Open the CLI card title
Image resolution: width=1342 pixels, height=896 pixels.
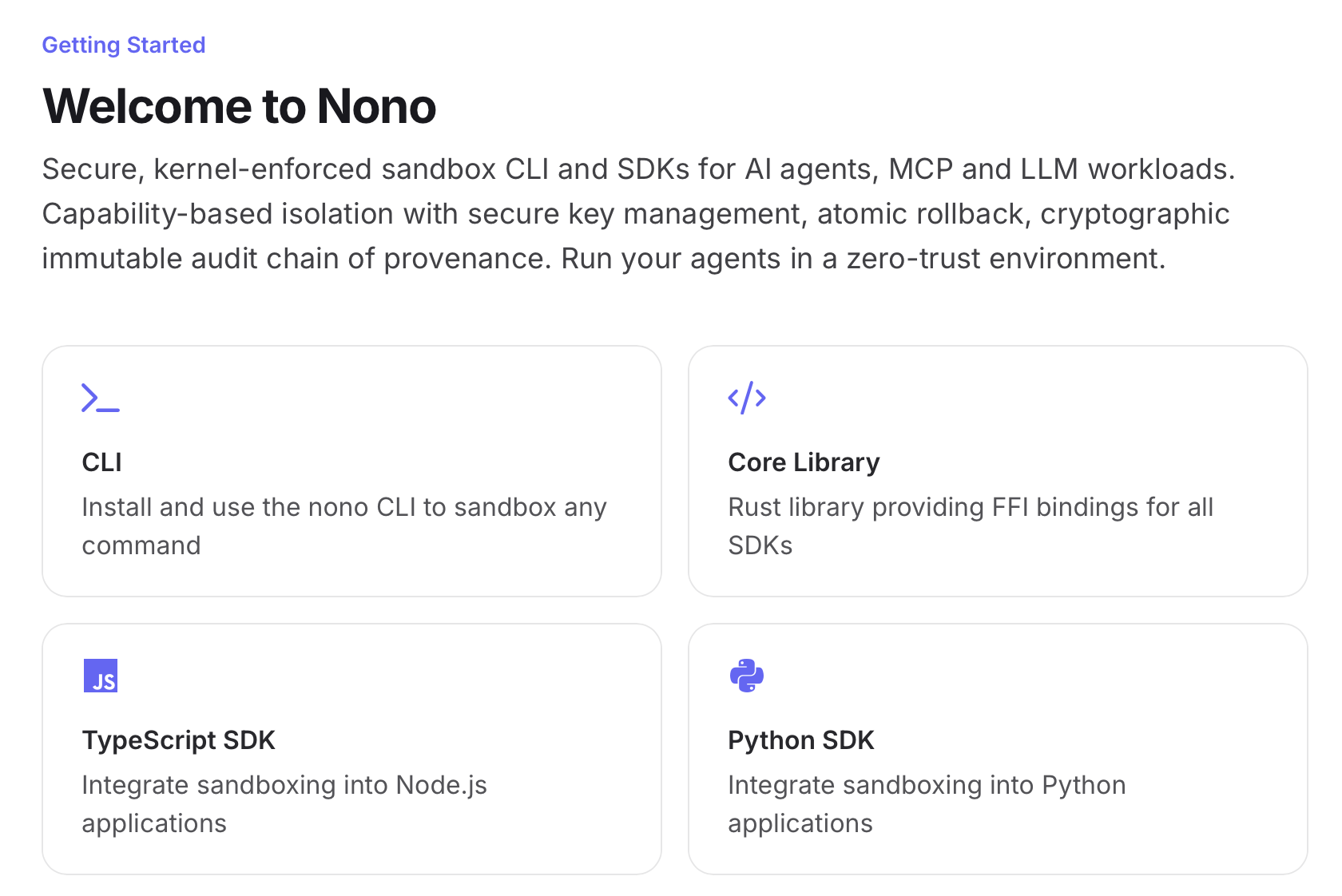click(102, 462)
